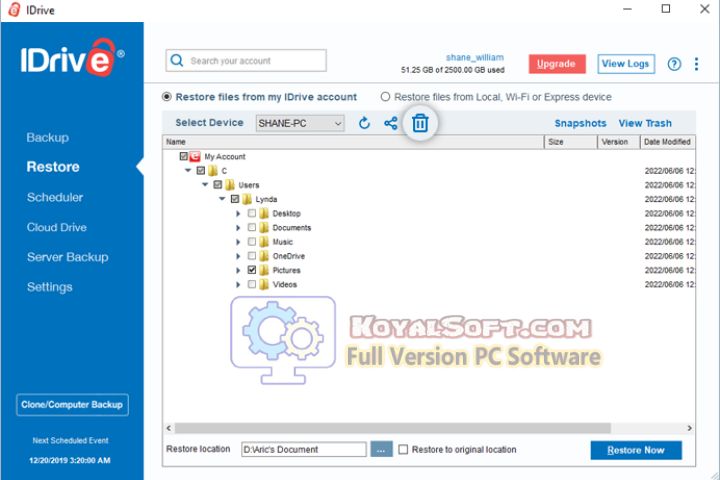Open the help question mark icon
Viewport: 720px width, 480px height.
pyautogui.click(x=674, y=64)
